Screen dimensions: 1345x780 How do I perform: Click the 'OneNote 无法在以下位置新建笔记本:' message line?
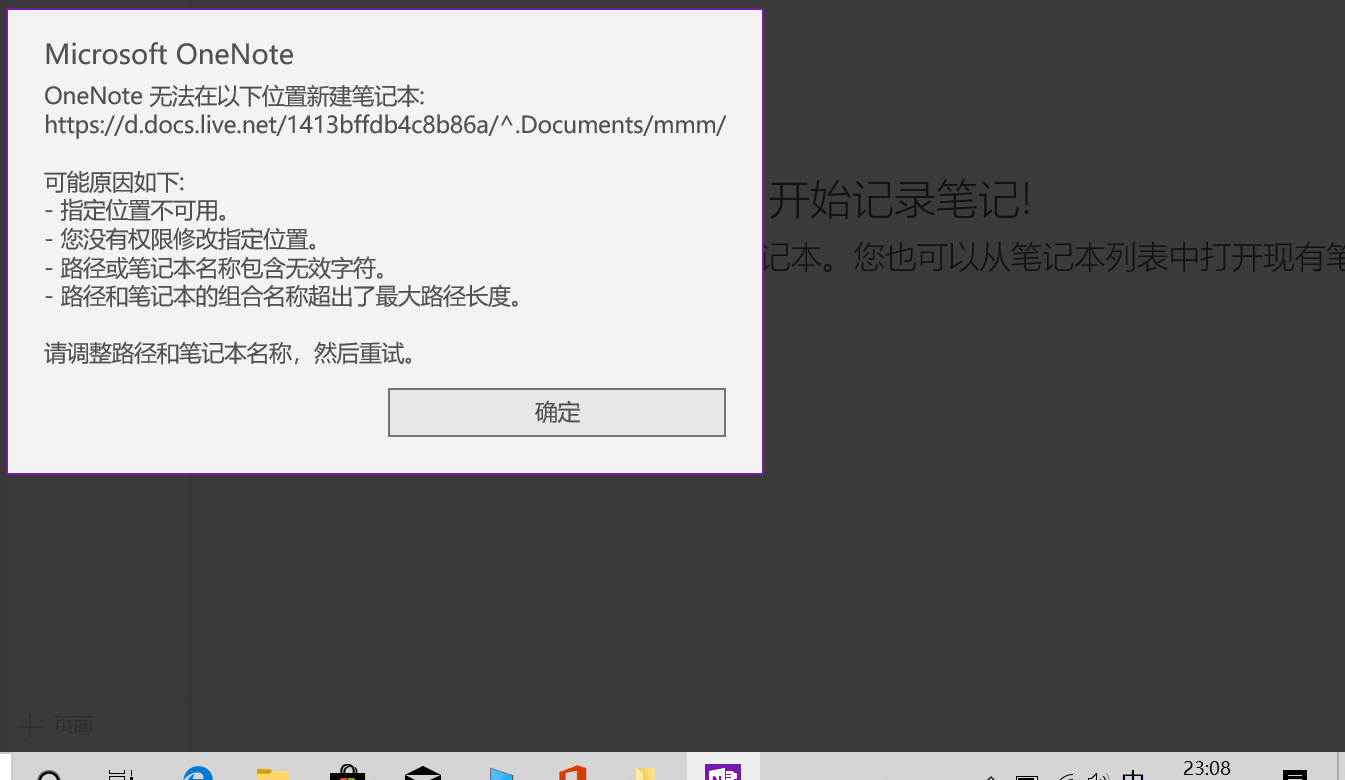pos(235,97)
